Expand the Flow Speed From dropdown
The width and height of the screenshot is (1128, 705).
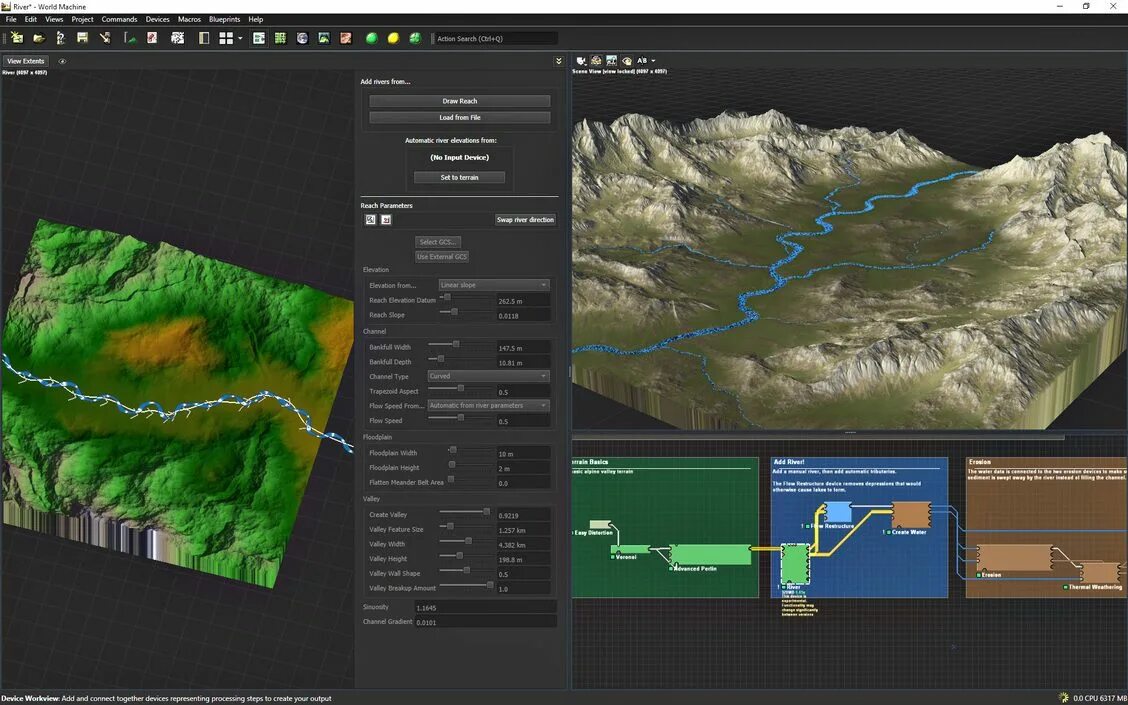pyautogui.click(x=488, y=405)
